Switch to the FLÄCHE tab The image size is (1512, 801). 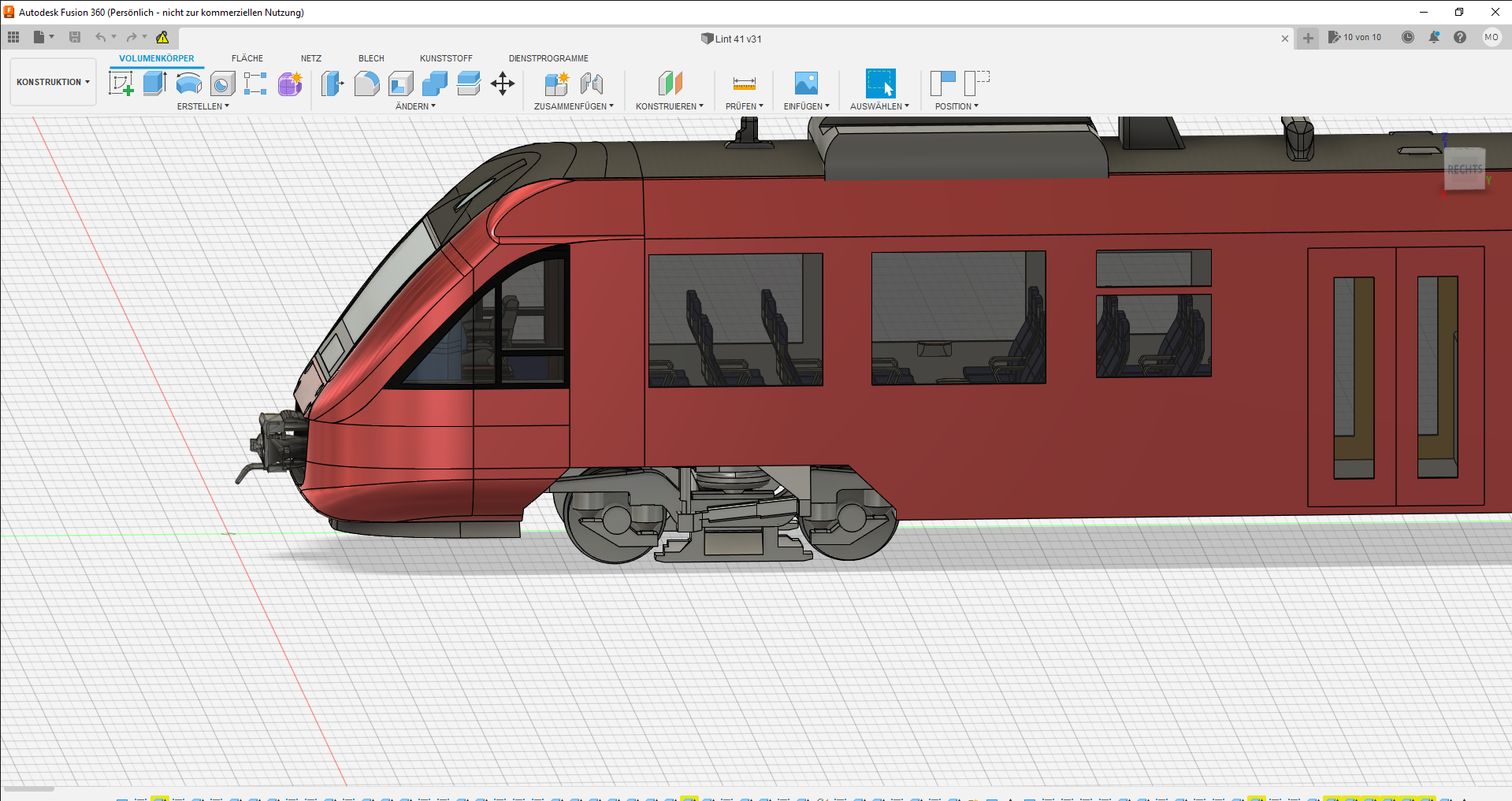(x=247, y=58)
